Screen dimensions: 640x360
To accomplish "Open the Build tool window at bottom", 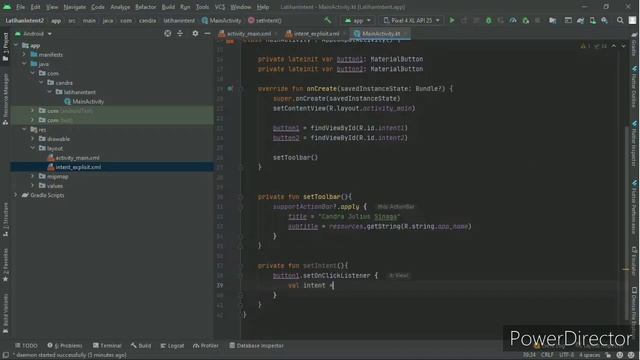I will (x=141, y=346).
